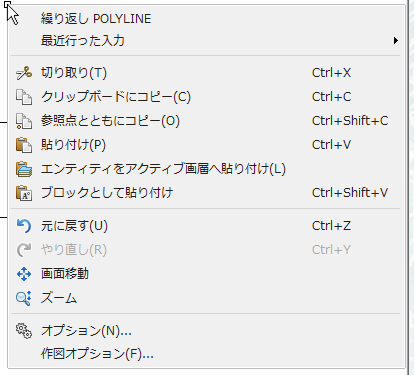Click the 参照点とともにコピー icon
The width and height of the screenshot is (418, 375).
[24, 121]
